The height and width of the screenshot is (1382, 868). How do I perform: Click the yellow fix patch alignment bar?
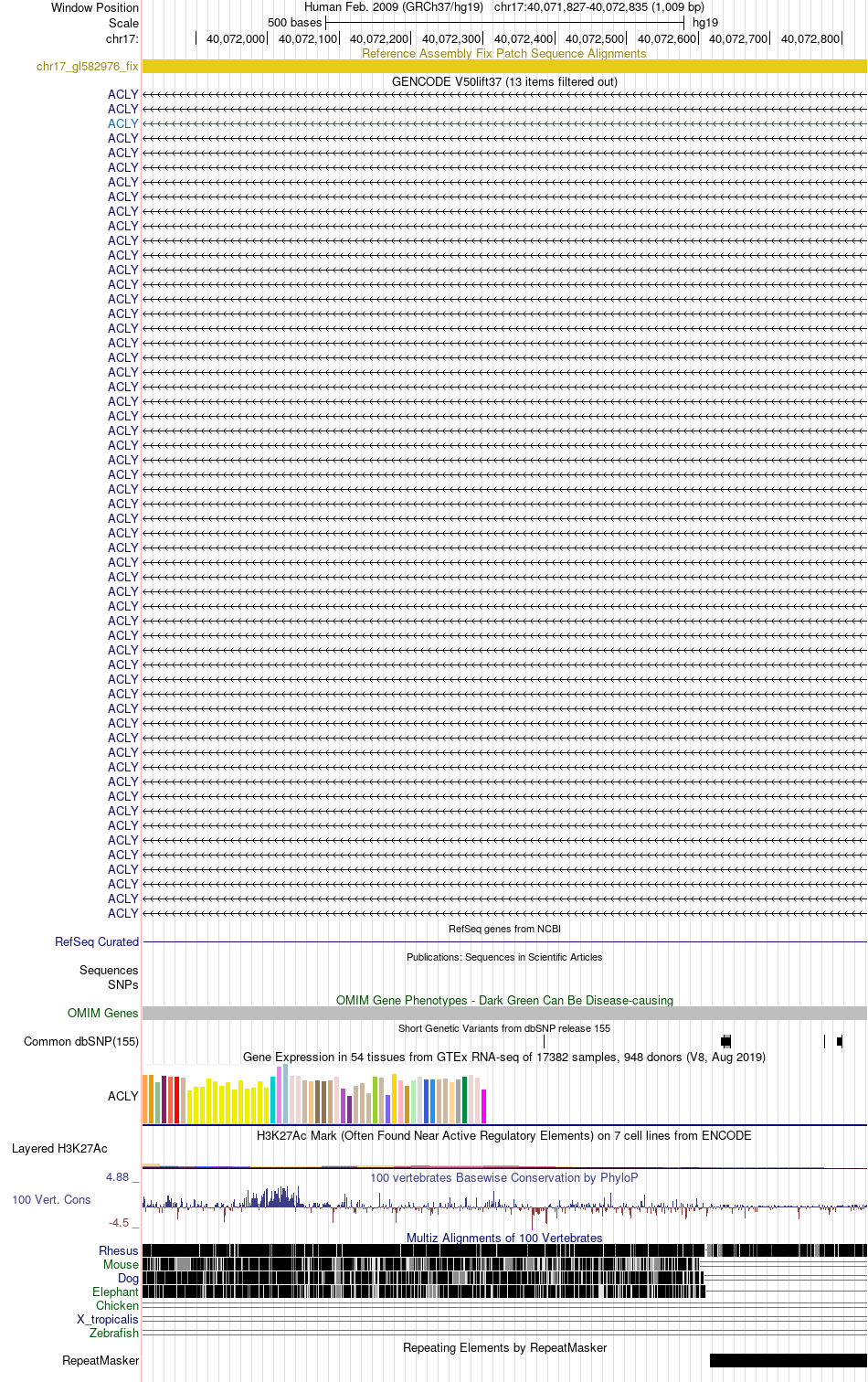[504, 66]
